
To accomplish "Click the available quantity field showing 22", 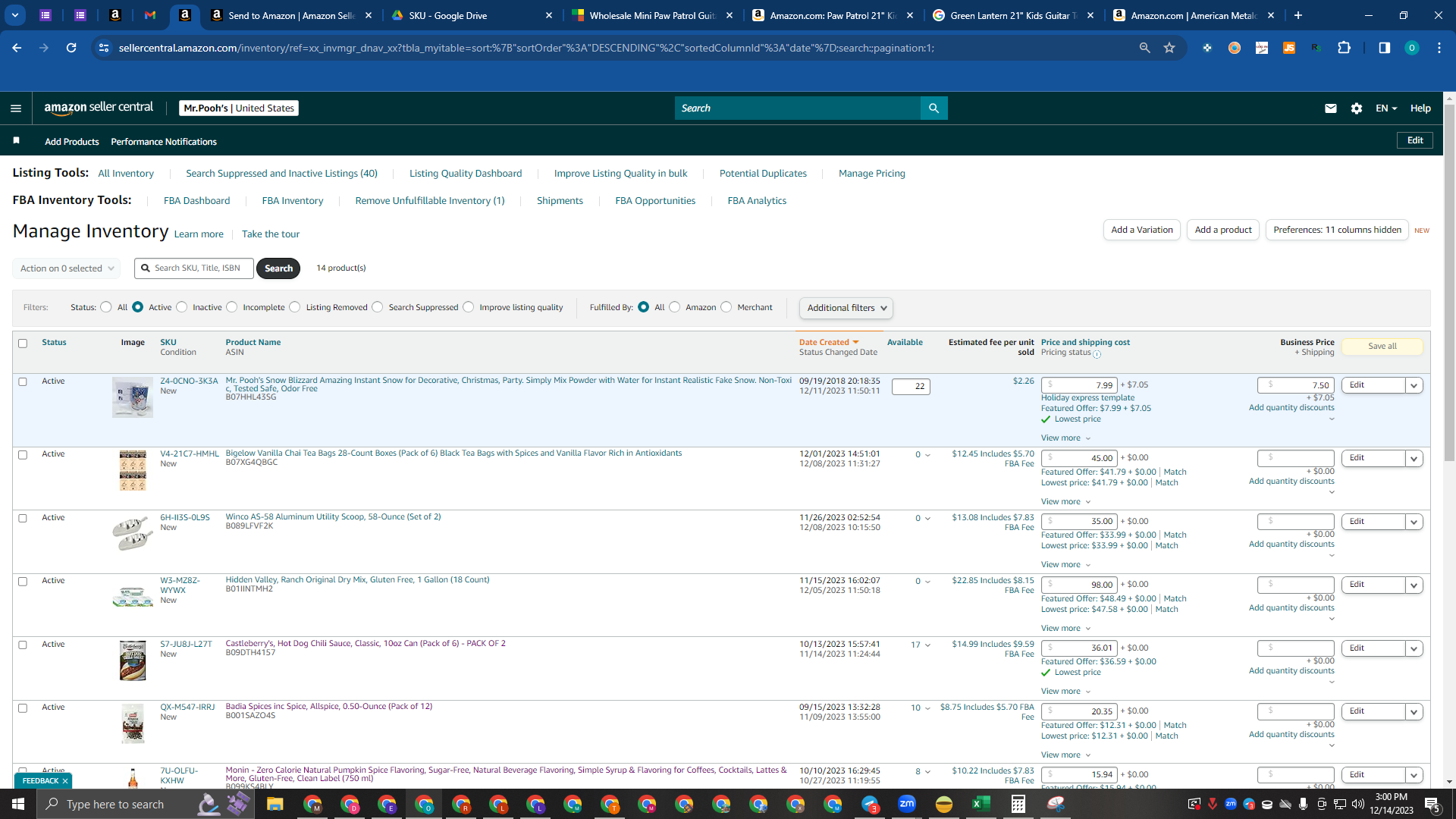I will pos(911,387).
